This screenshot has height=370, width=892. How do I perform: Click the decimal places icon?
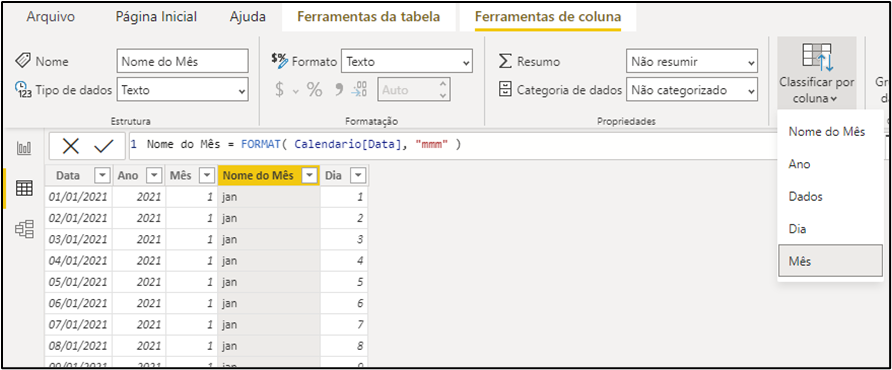coord(360,90)
